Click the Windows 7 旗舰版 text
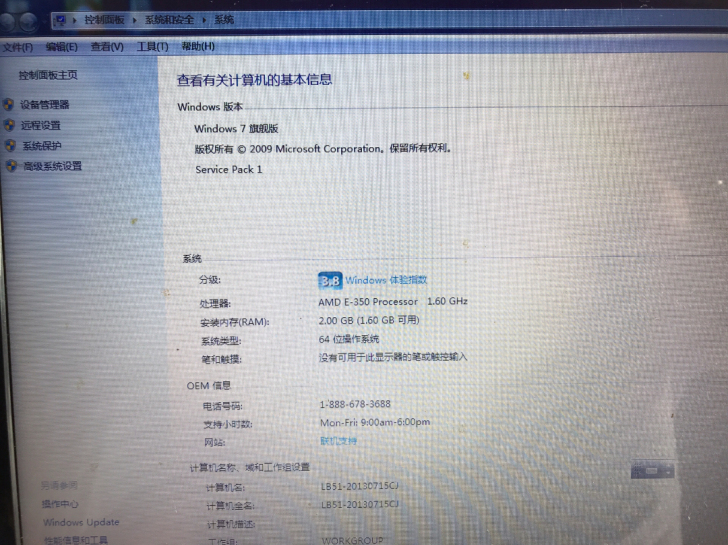This screenshot has width=728, height=545. click(236, 129)
